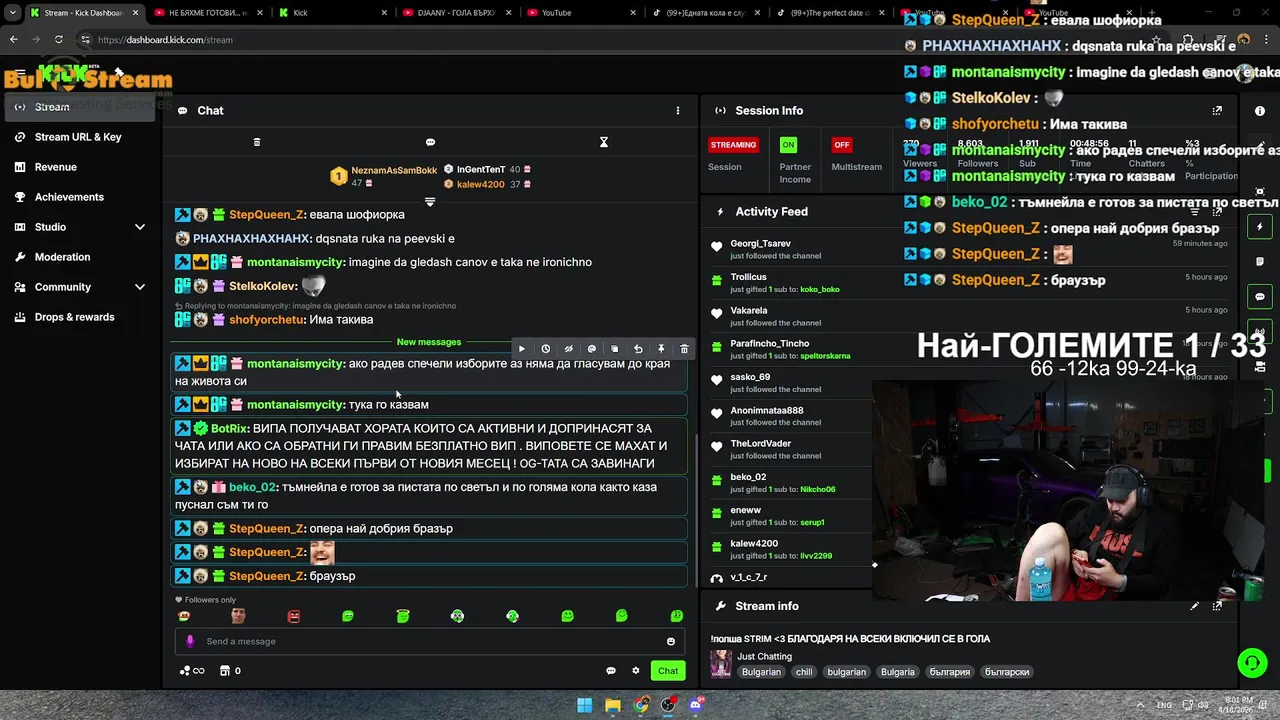Viewport: 1280px width, 720px height.
Task: Edit stream info with the pencil icon
Action: point(1194,606)
